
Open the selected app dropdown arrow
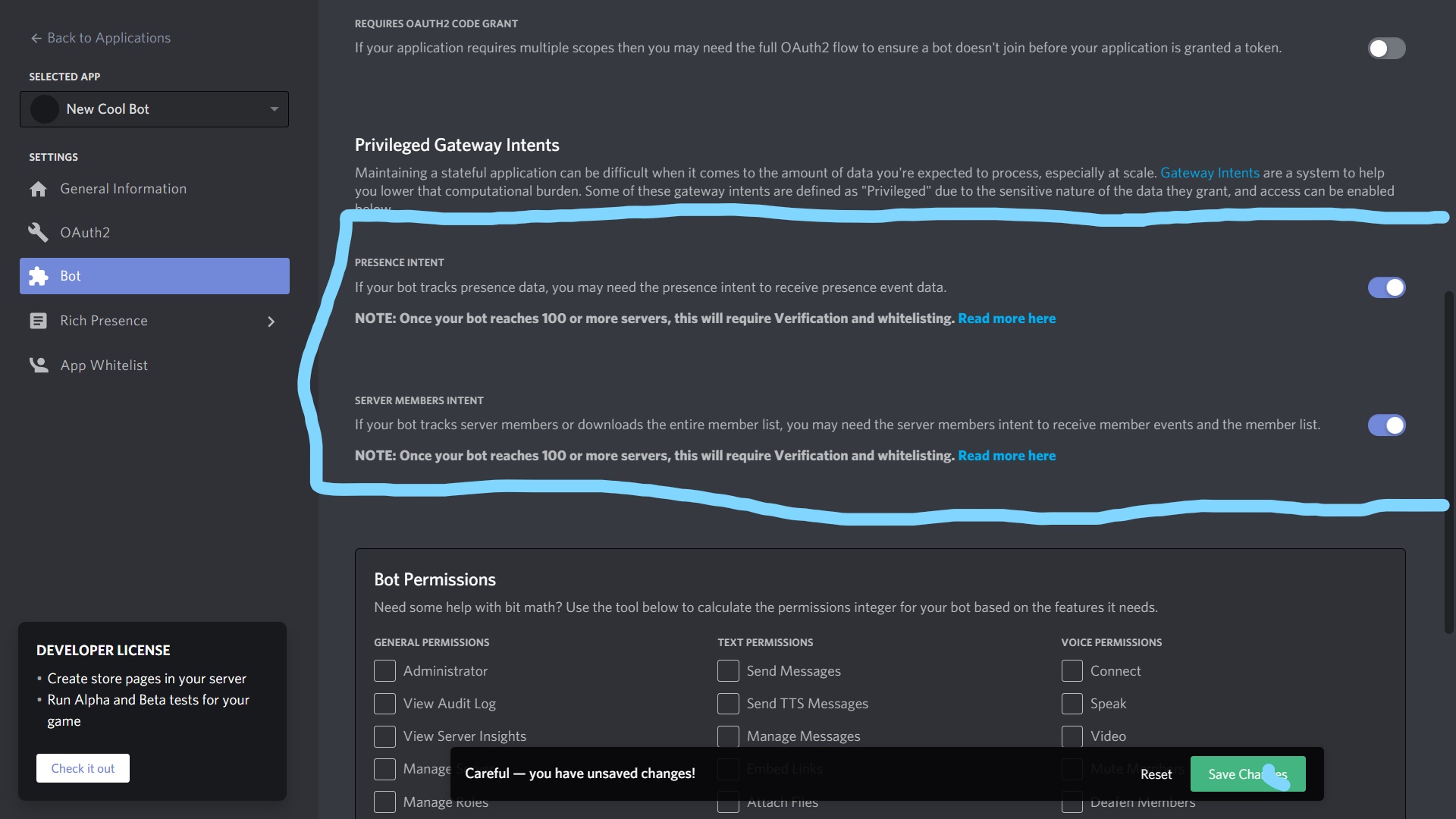274,109
